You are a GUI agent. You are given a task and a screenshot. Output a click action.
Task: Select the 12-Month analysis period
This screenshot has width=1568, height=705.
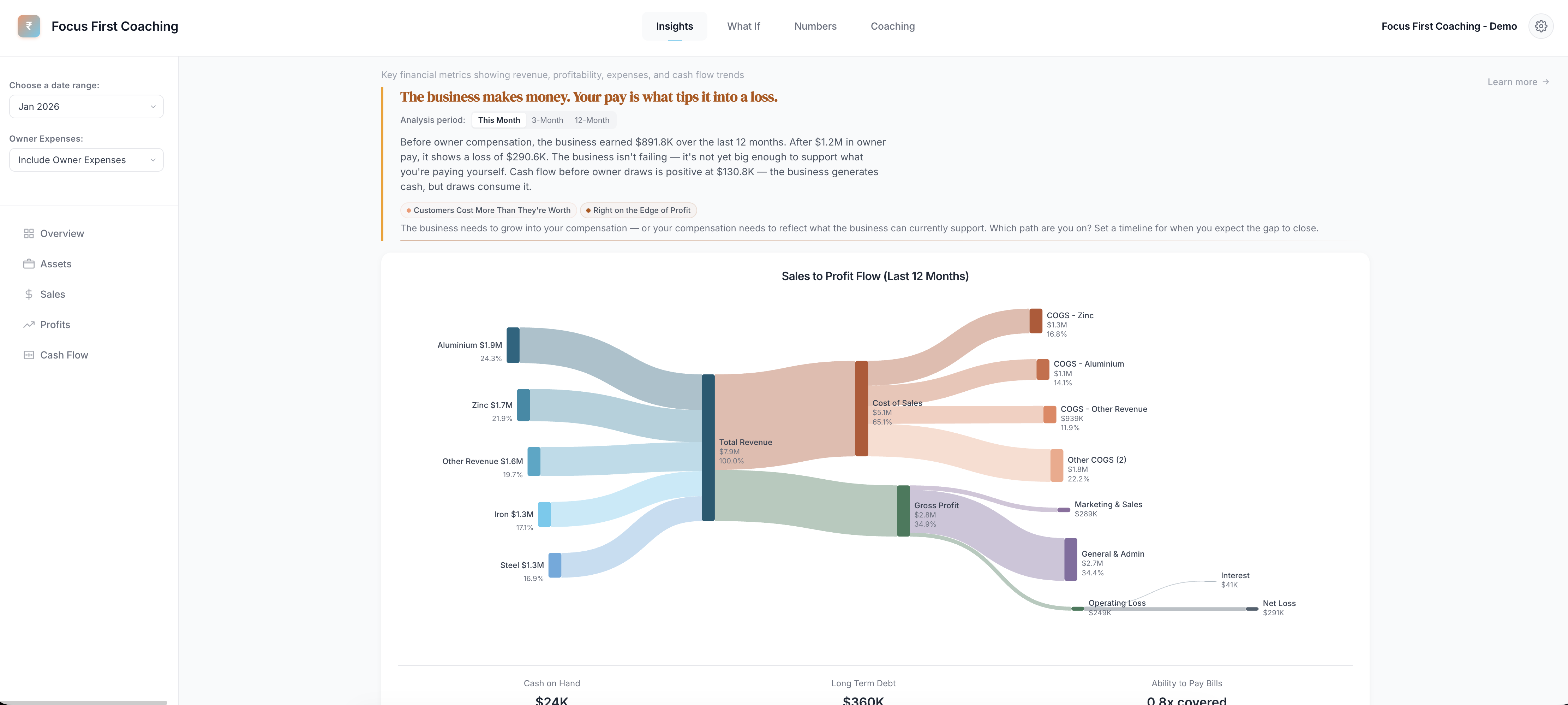coord(591,120)
